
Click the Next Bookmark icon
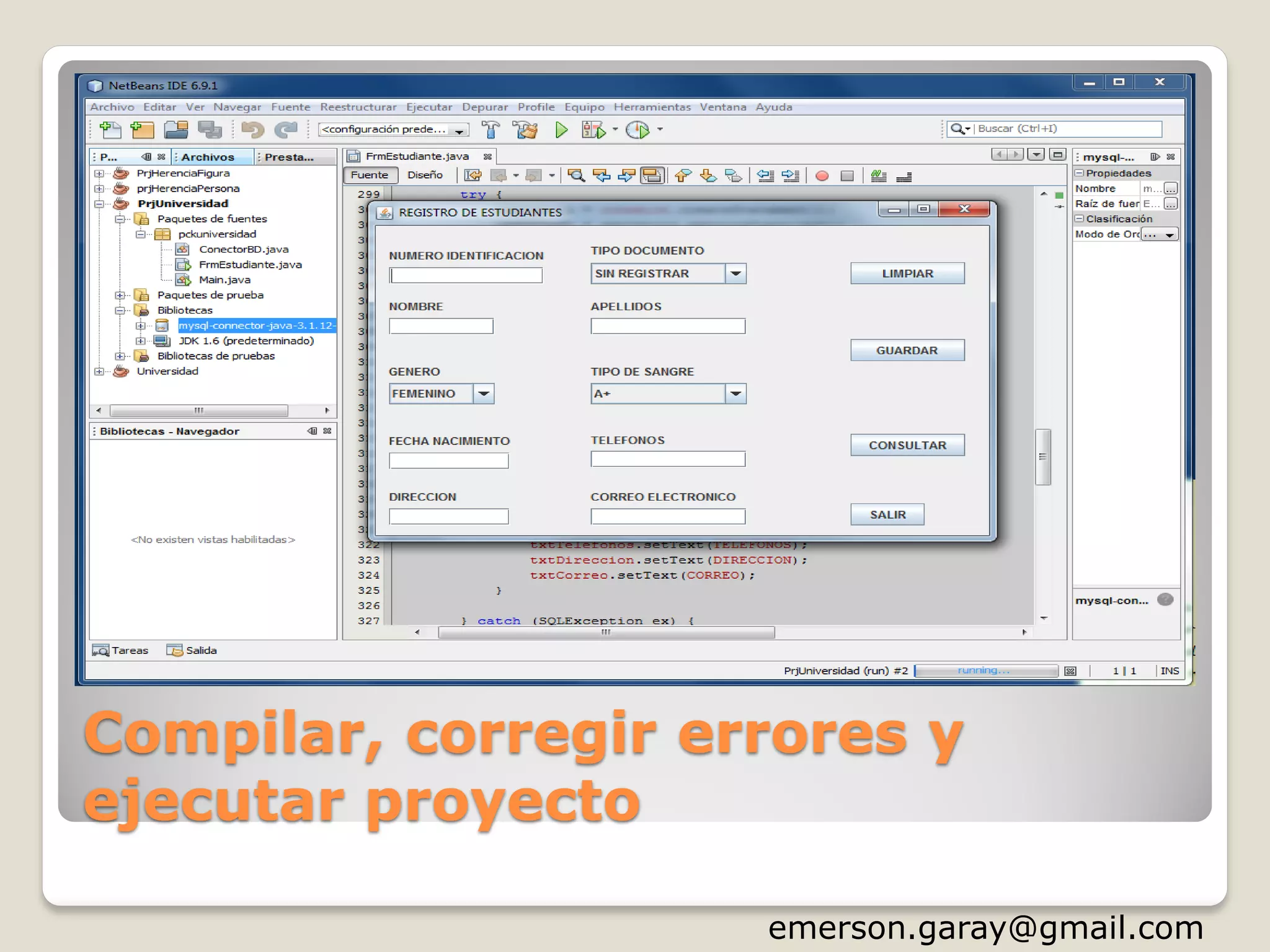click(x=708, y=175)
